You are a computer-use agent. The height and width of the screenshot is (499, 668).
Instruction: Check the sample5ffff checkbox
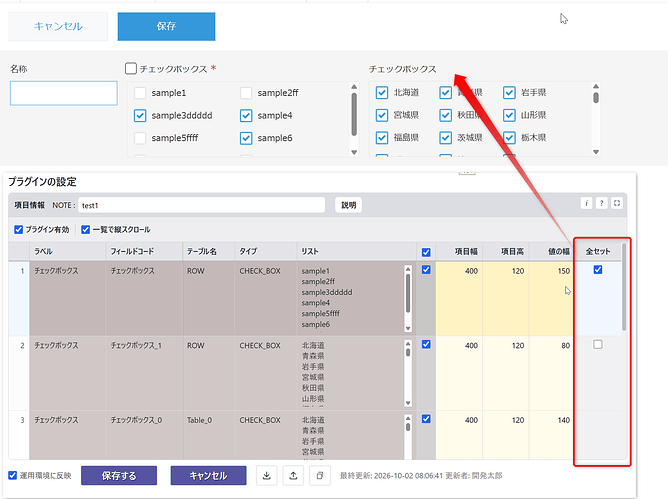click(x=140, y=138)
